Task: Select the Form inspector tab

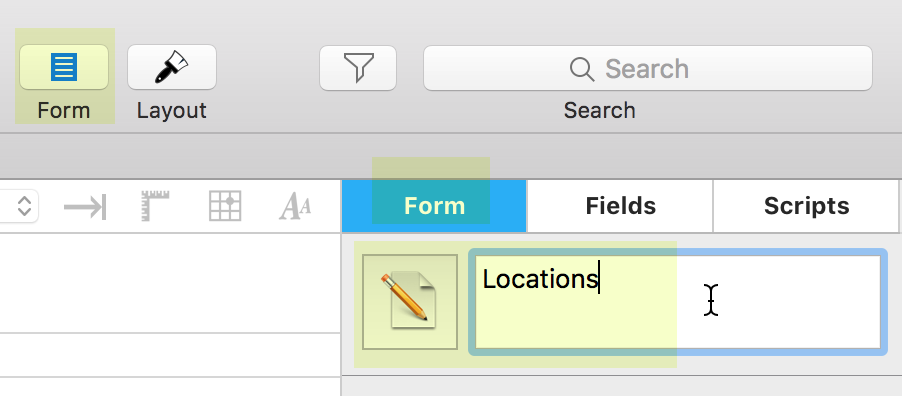Action: [434, 206]
